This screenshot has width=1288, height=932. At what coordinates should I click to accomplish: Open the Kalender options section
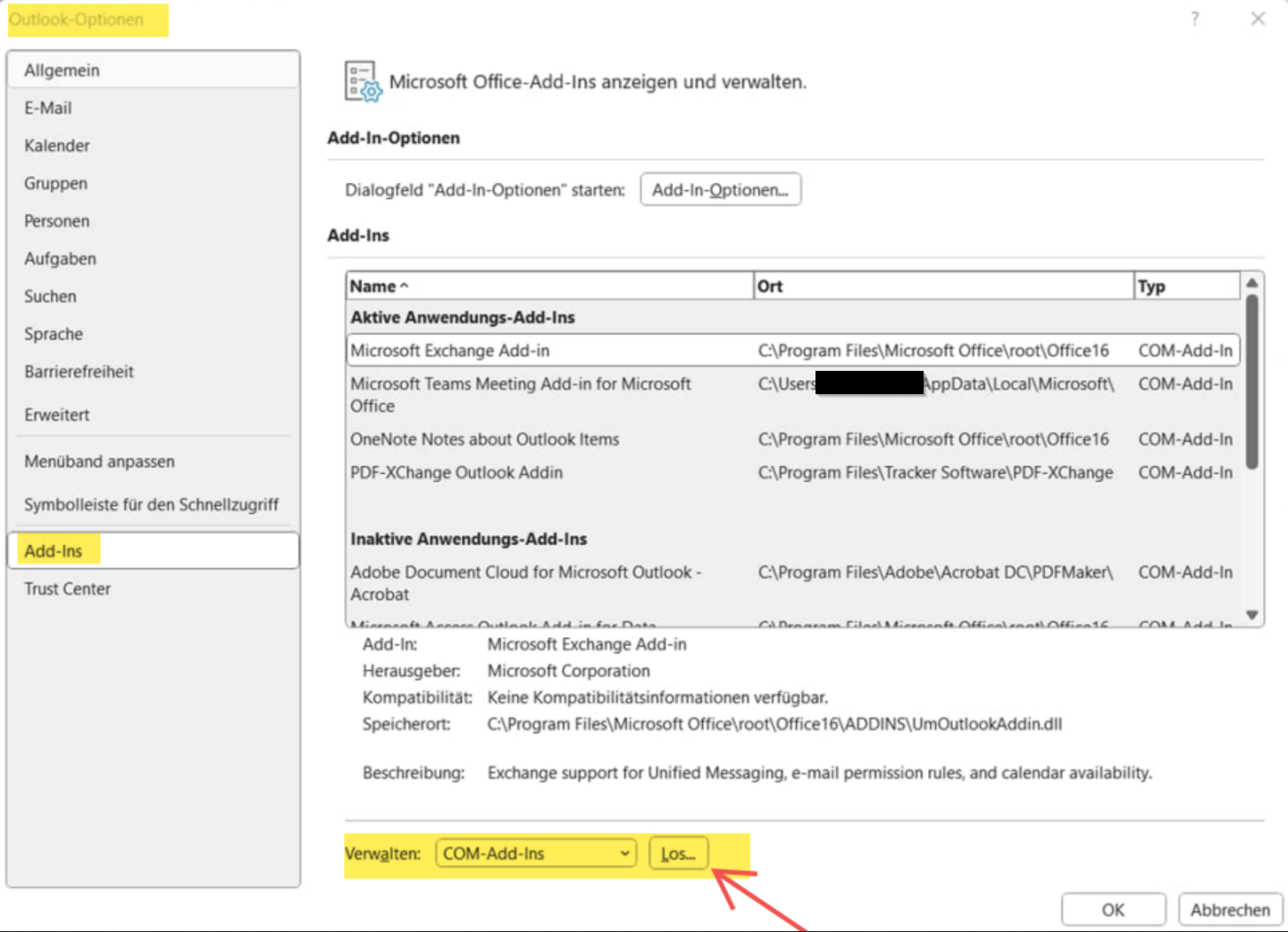pos(57,146)
